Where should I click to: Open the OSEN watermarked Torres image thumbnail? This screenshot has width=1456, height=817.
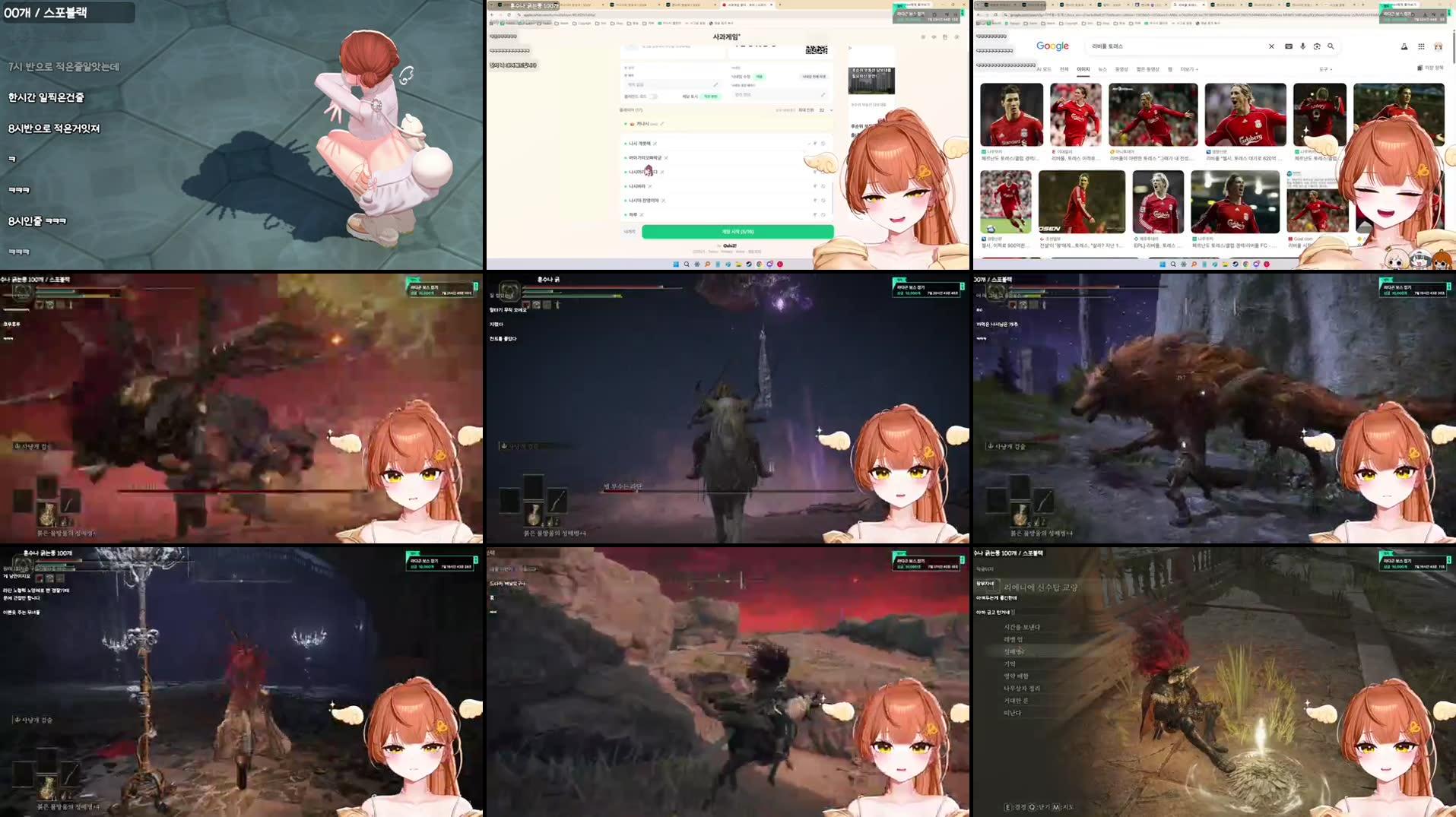[x=1081, y=201]
